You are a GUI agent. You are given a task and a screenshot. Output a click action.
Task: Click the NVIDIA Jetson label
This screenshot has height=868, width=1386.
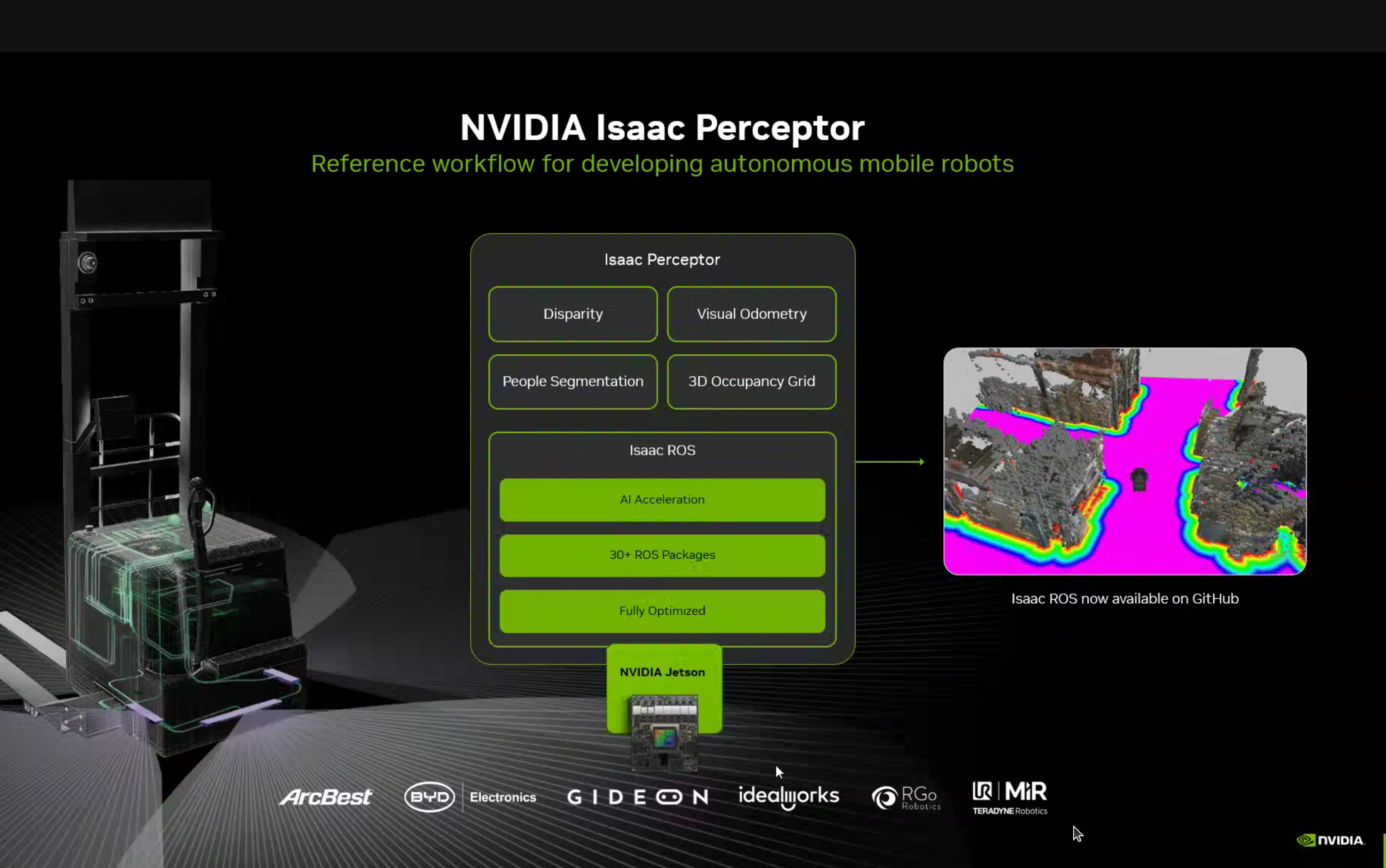(662, 672)
